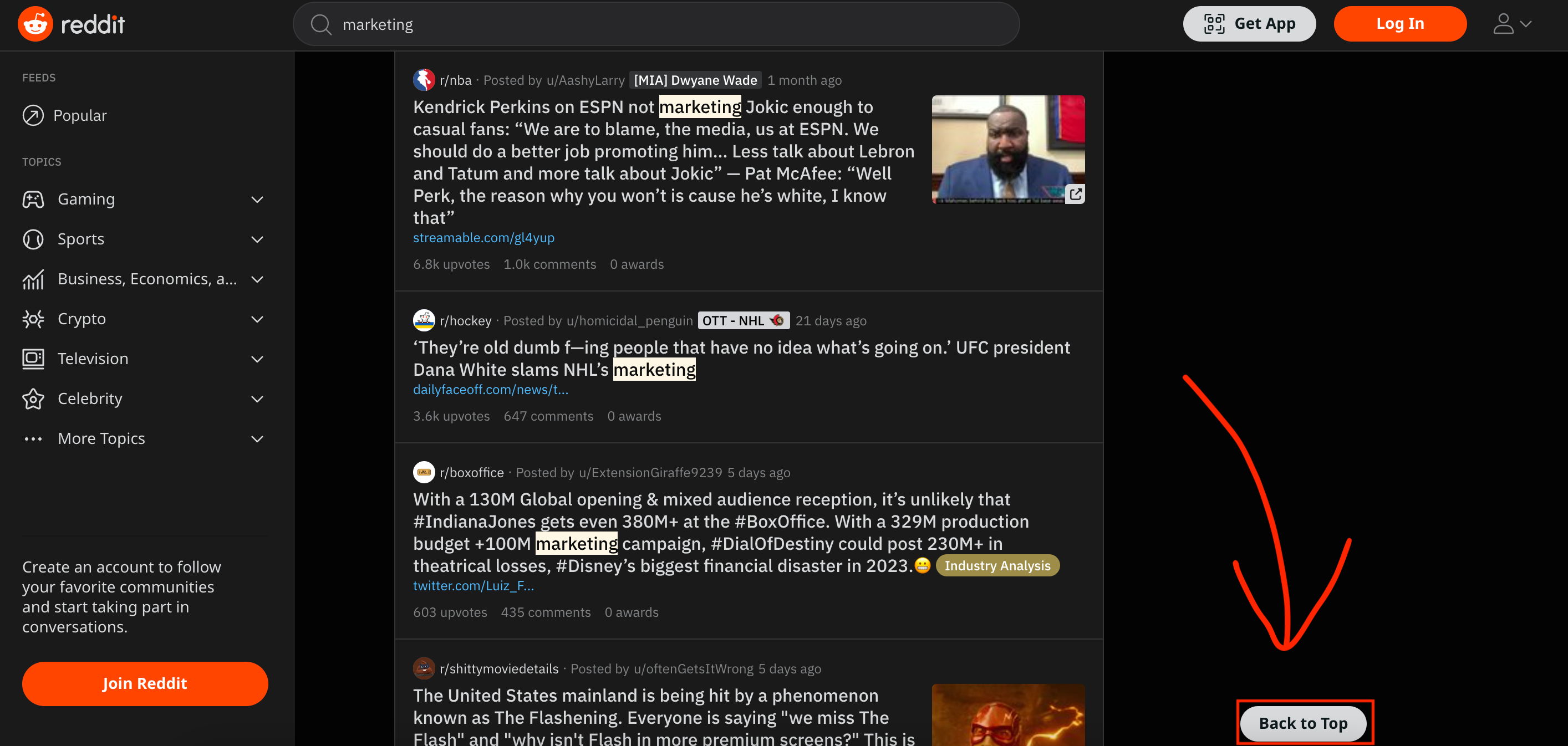Click the Join Reddit button
Viewport: 1568px width, 746px height.
tap(145, 683)
